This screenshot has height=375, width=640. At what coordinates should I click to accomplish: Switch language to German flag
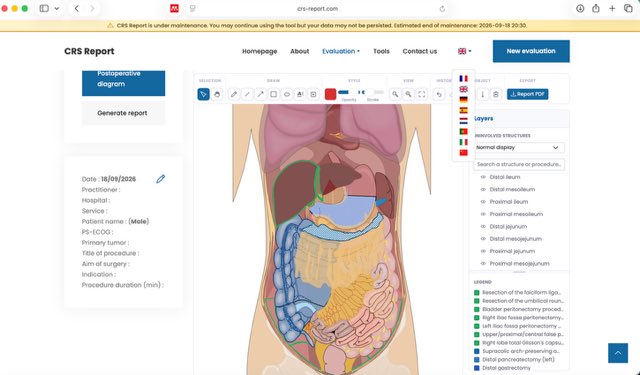click(463, 100)
